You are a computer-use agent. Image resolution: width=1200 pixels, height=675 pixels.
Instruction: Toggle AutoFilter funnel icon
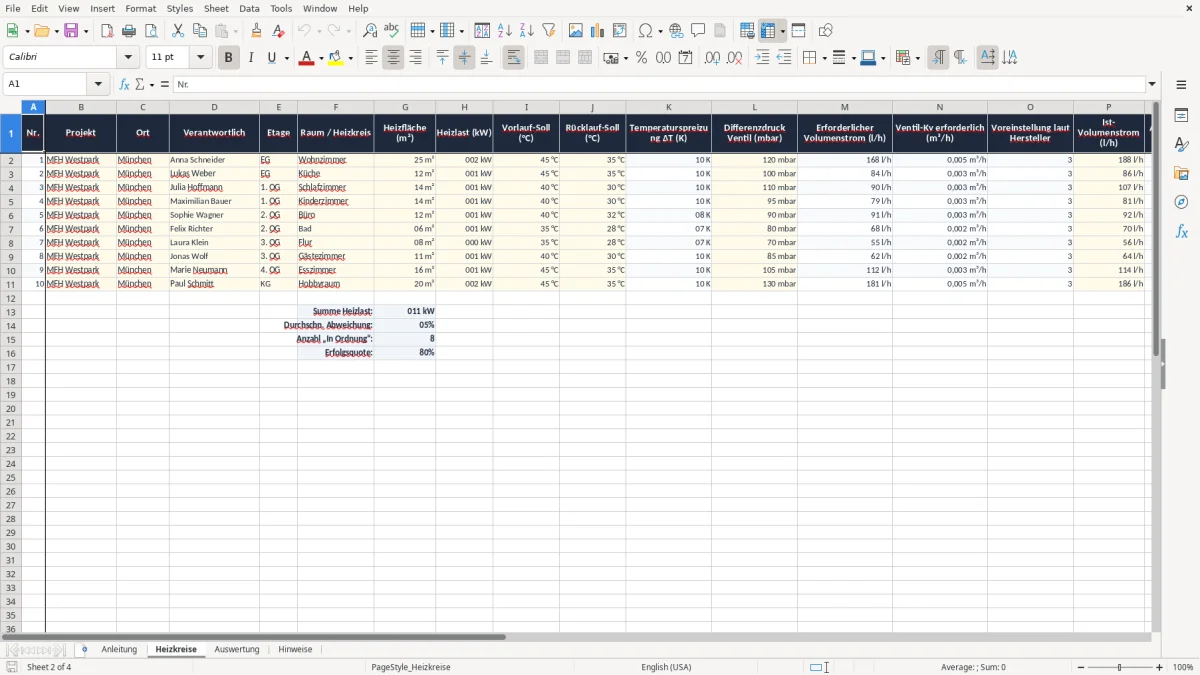548,31
